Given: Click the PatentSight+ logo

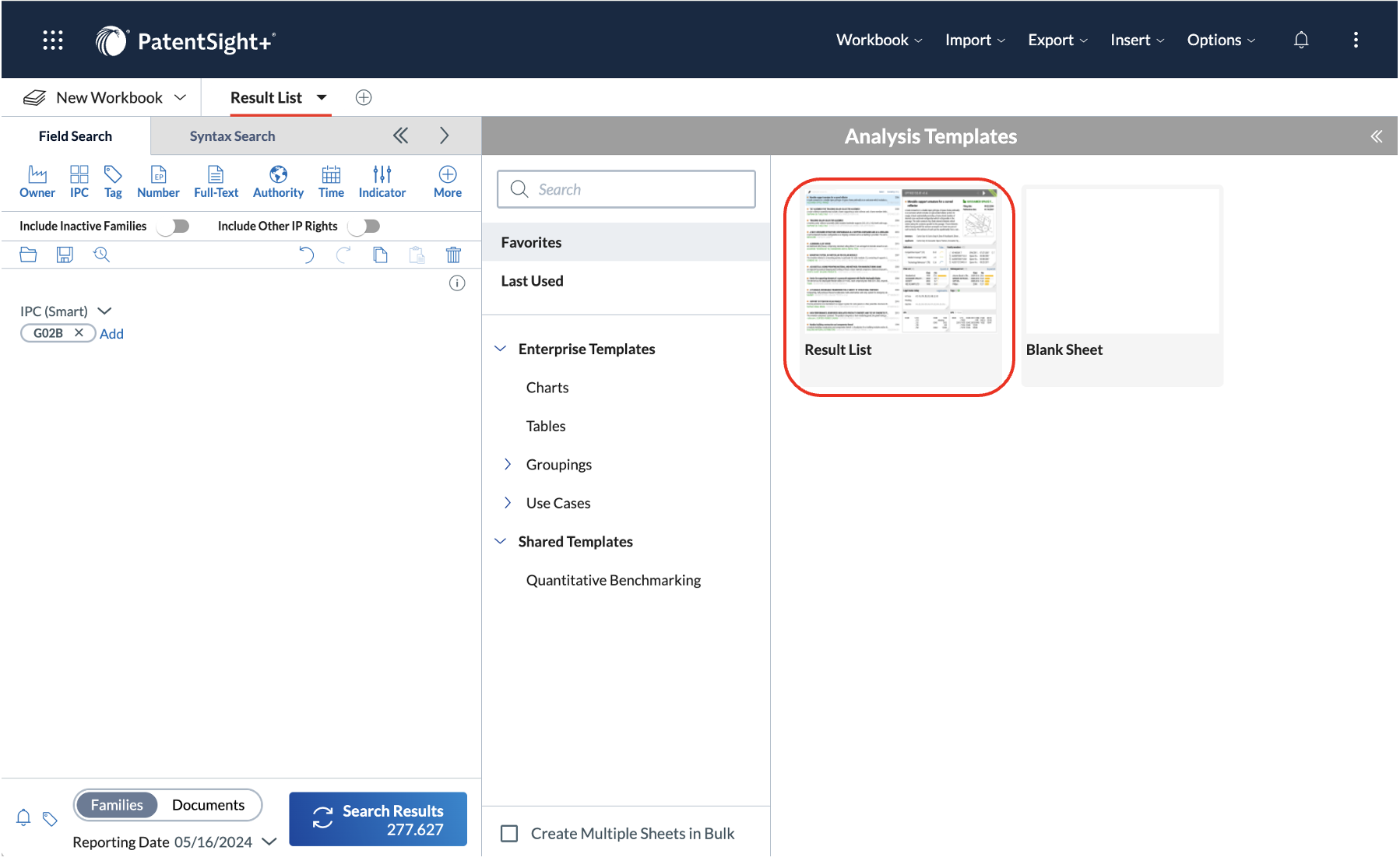Looking at the screenshot, I should click(x=185, y=40).
